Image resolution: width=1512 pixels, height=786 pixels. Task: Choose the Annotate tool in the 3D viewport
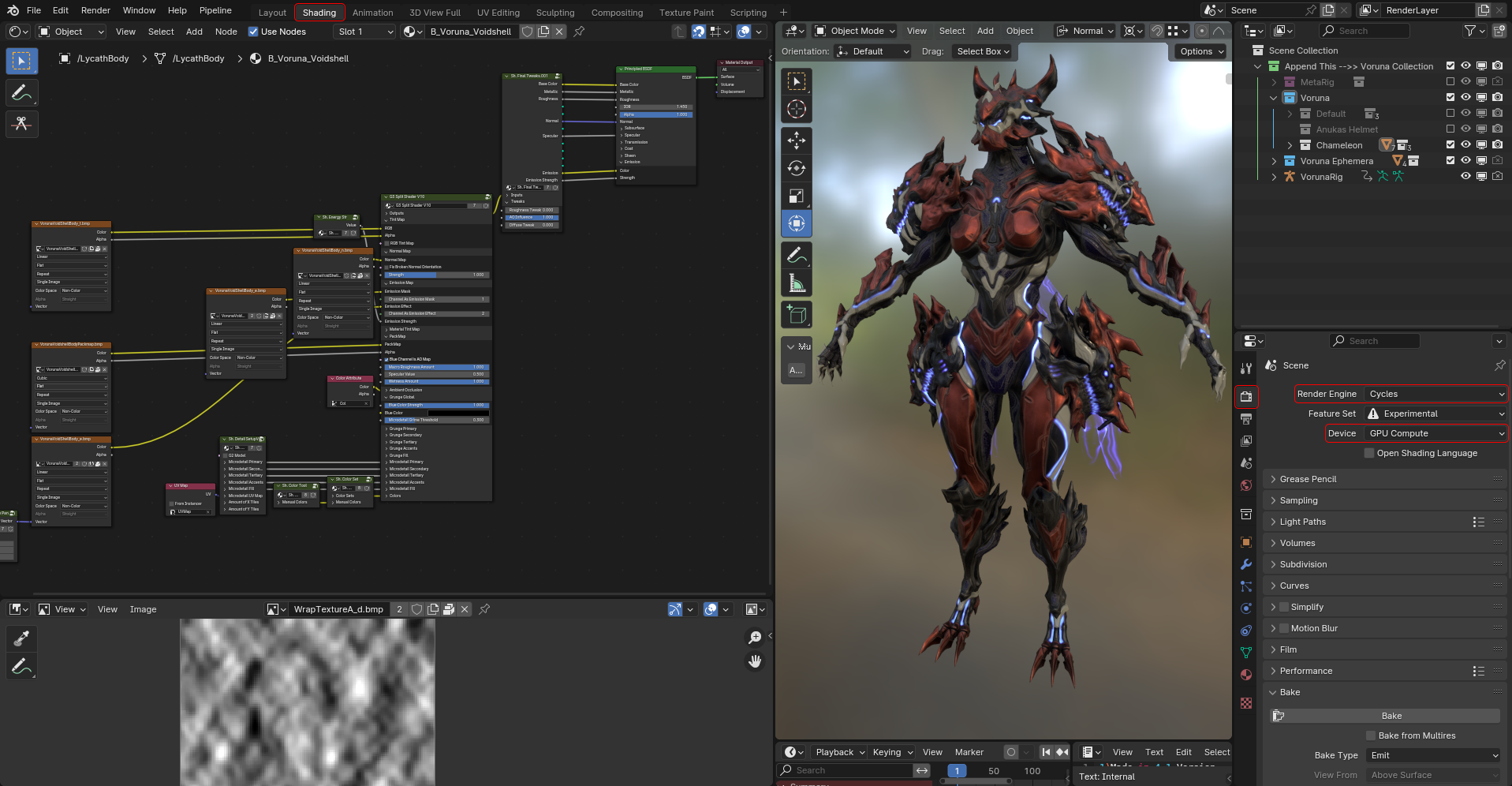[x=797, y=255]
